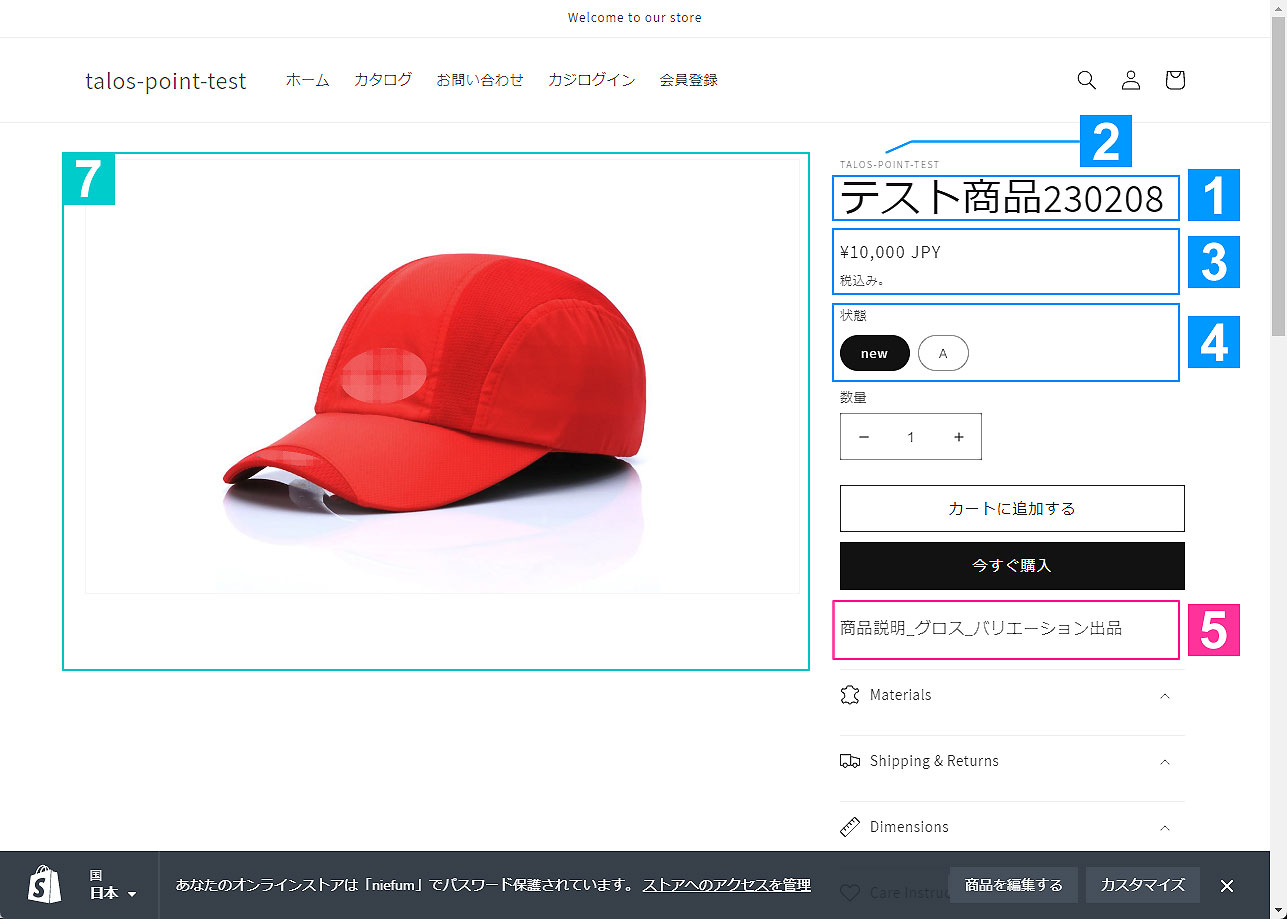Image resolution: width=1287 pixels, height=919 pixels.
Task: Click the Shopify bag logo in admin bar
Action: [44, 885]
